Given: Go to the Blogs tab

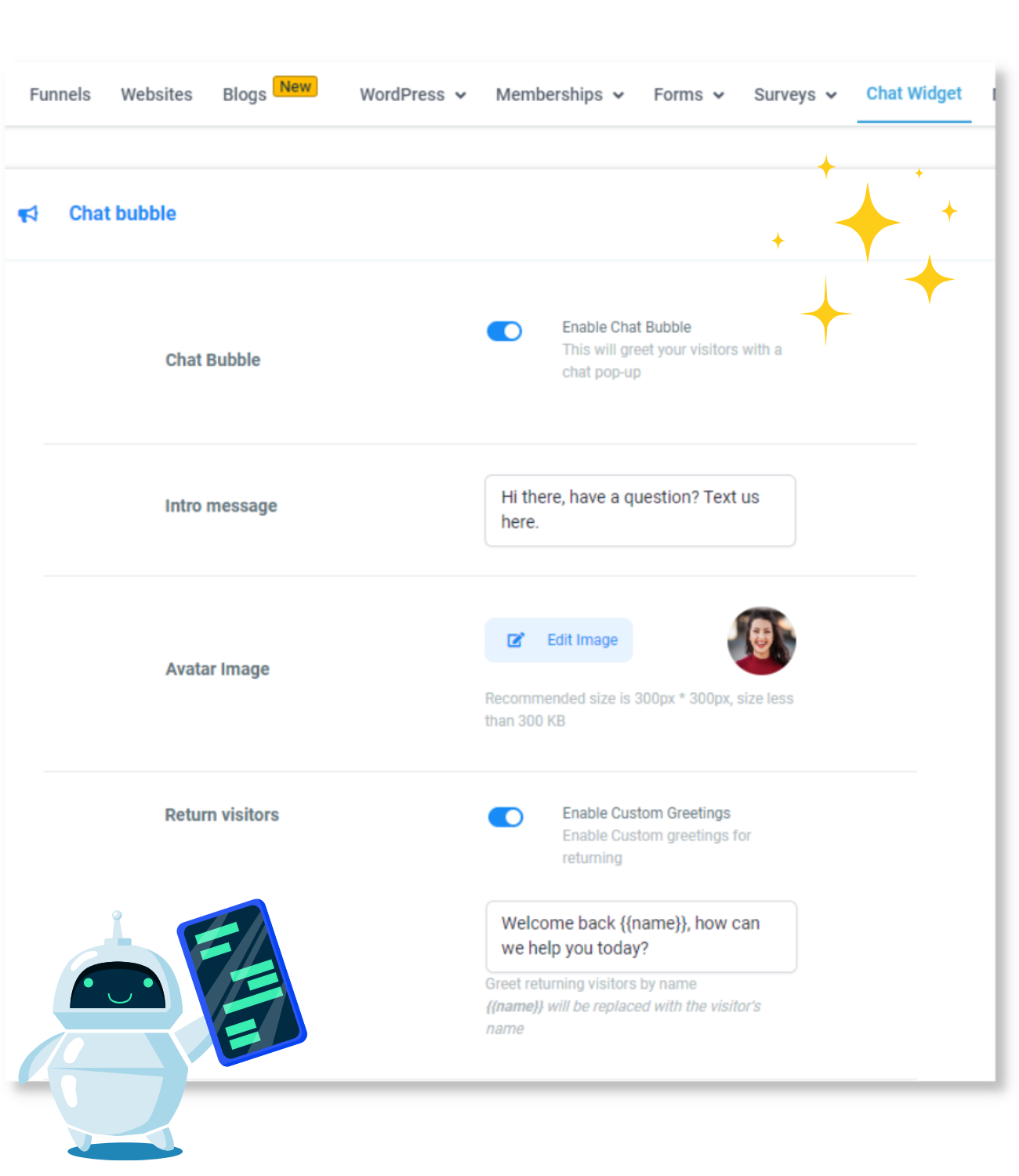Looking at the screenshot, I should 245,95.
